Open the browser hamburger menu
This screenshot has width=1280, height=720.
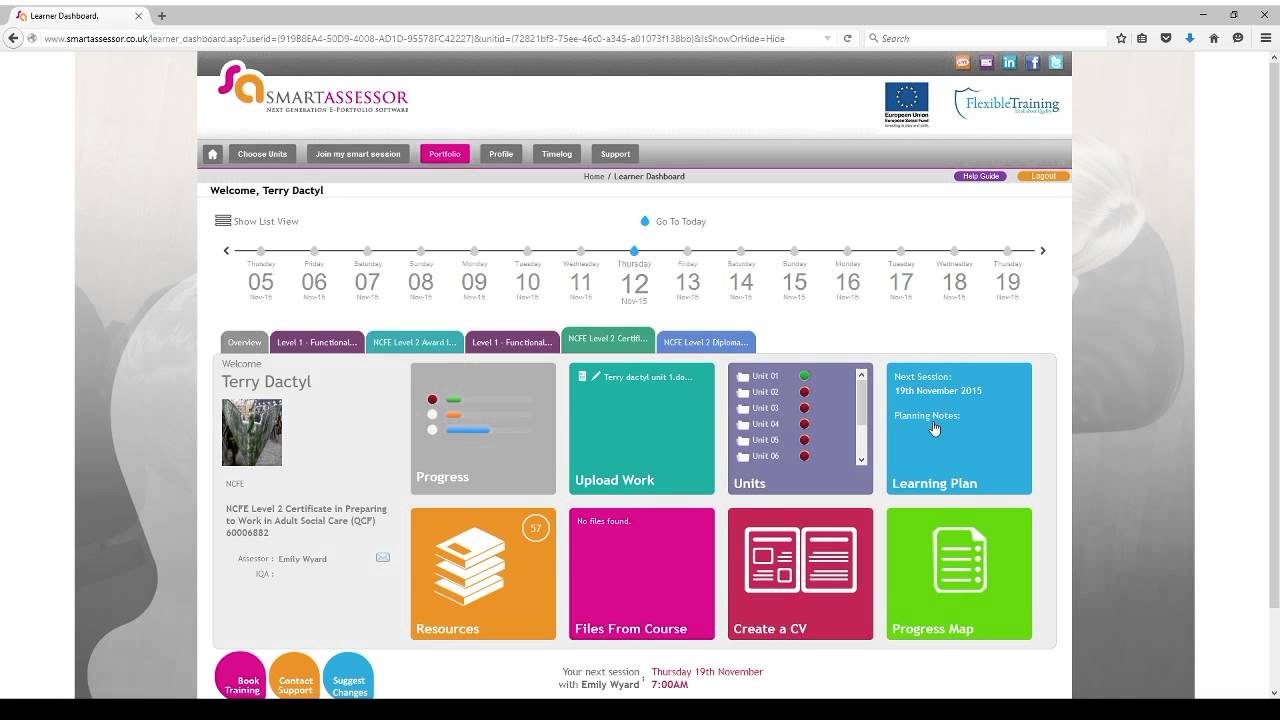1264,38
